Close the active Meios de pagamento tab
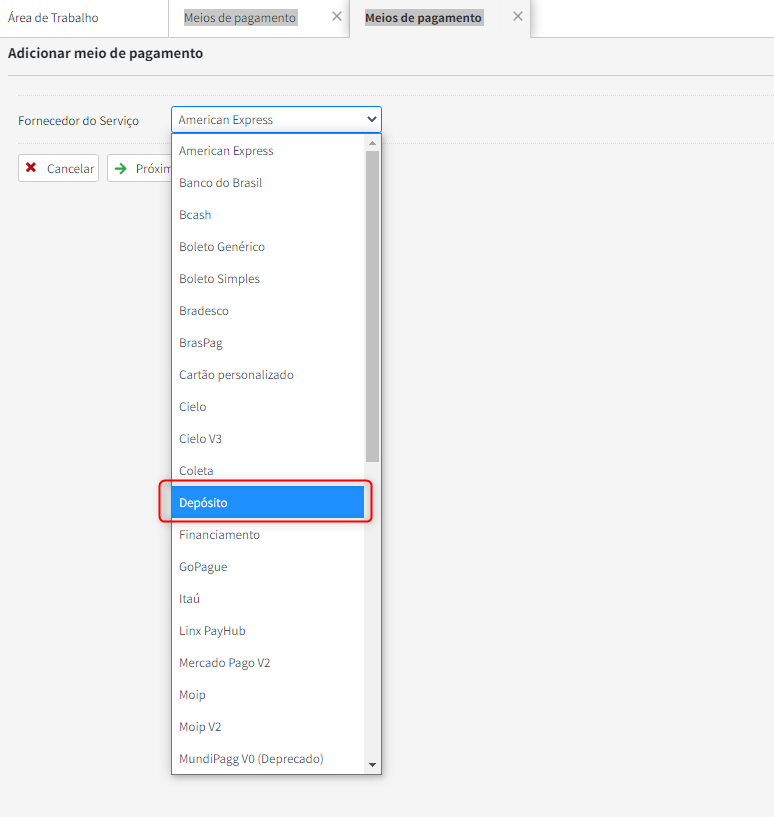Viewport: 774px width, 817px height. (x=518, y=17)
